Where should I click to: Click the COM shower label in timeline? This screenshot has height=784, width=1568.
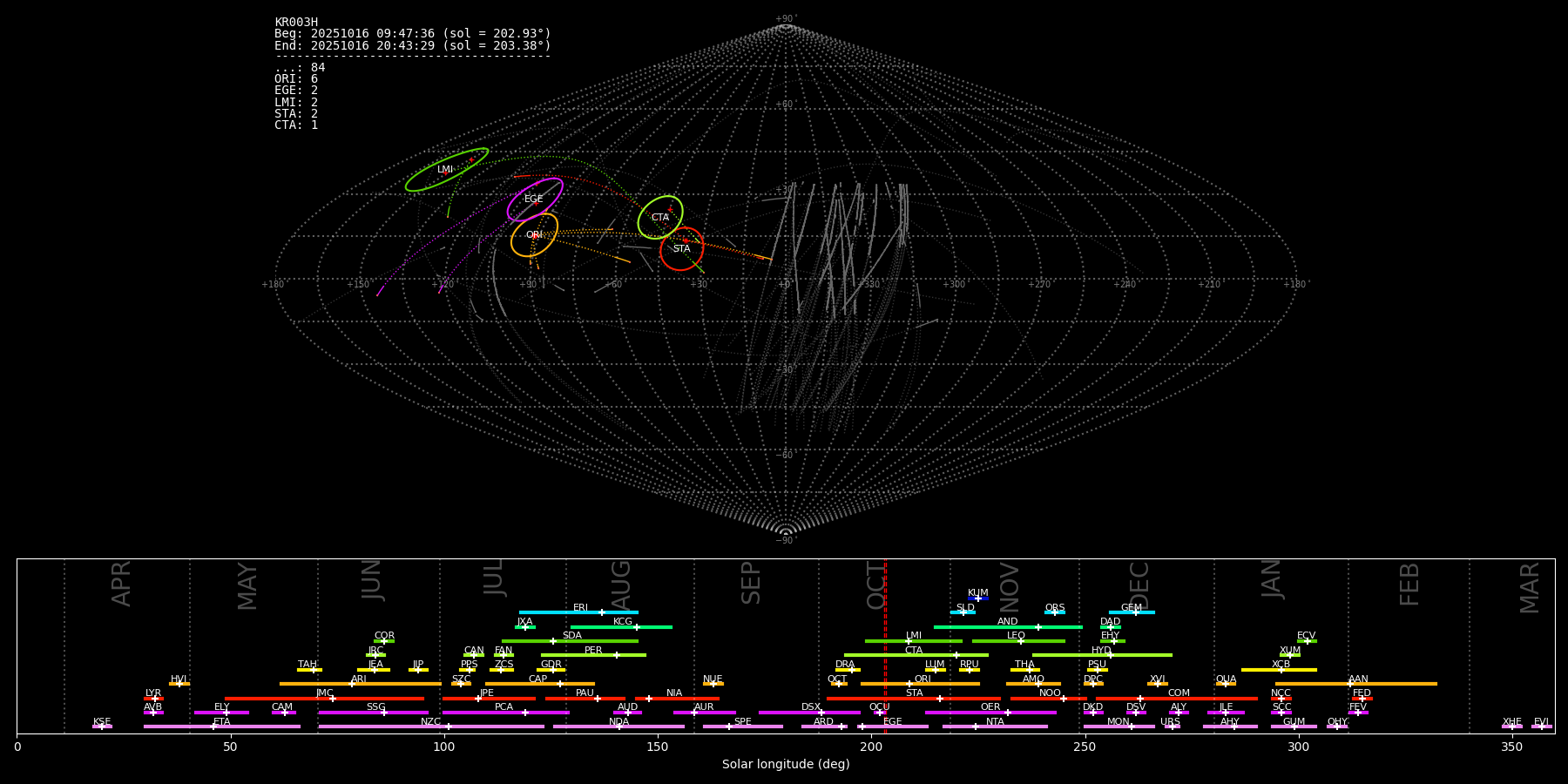click(1179, 693)
